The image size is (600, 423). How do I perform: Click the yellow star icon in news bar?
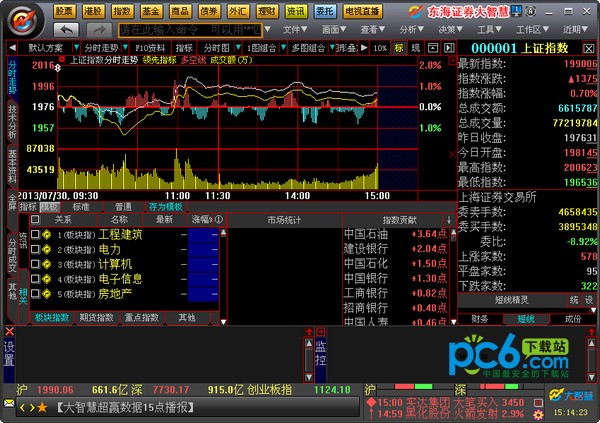point(42,408)
